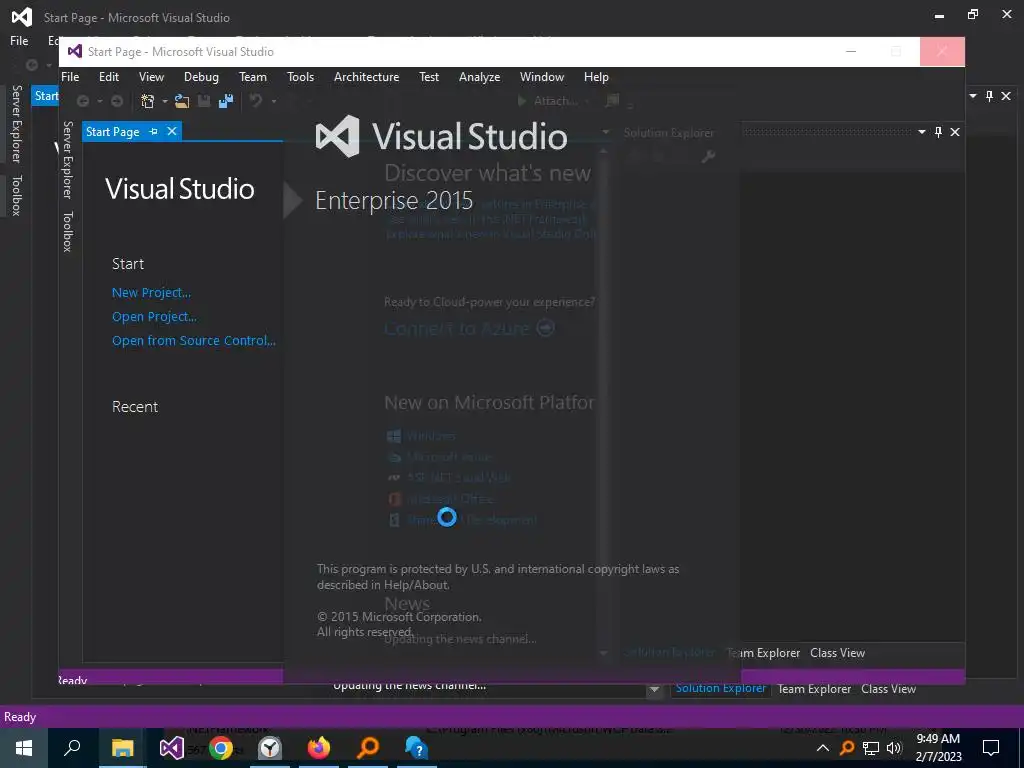Click the Open Project... link
The height and width of the screenshot is (768, 1024).
(154, 317)
